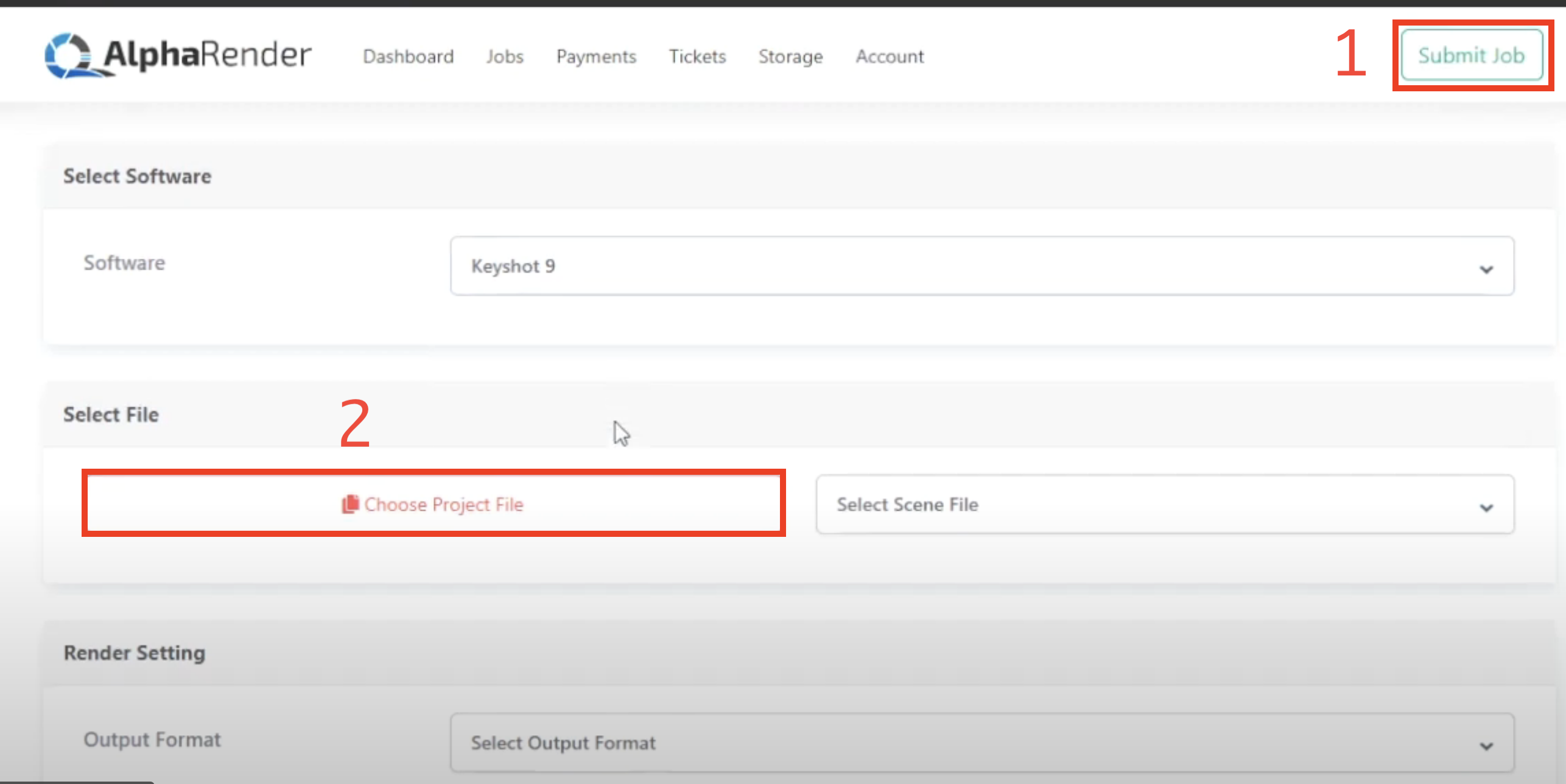Click the AlphaRender logo
This screenshot has width=1566, height=784.
coord(178,55)
